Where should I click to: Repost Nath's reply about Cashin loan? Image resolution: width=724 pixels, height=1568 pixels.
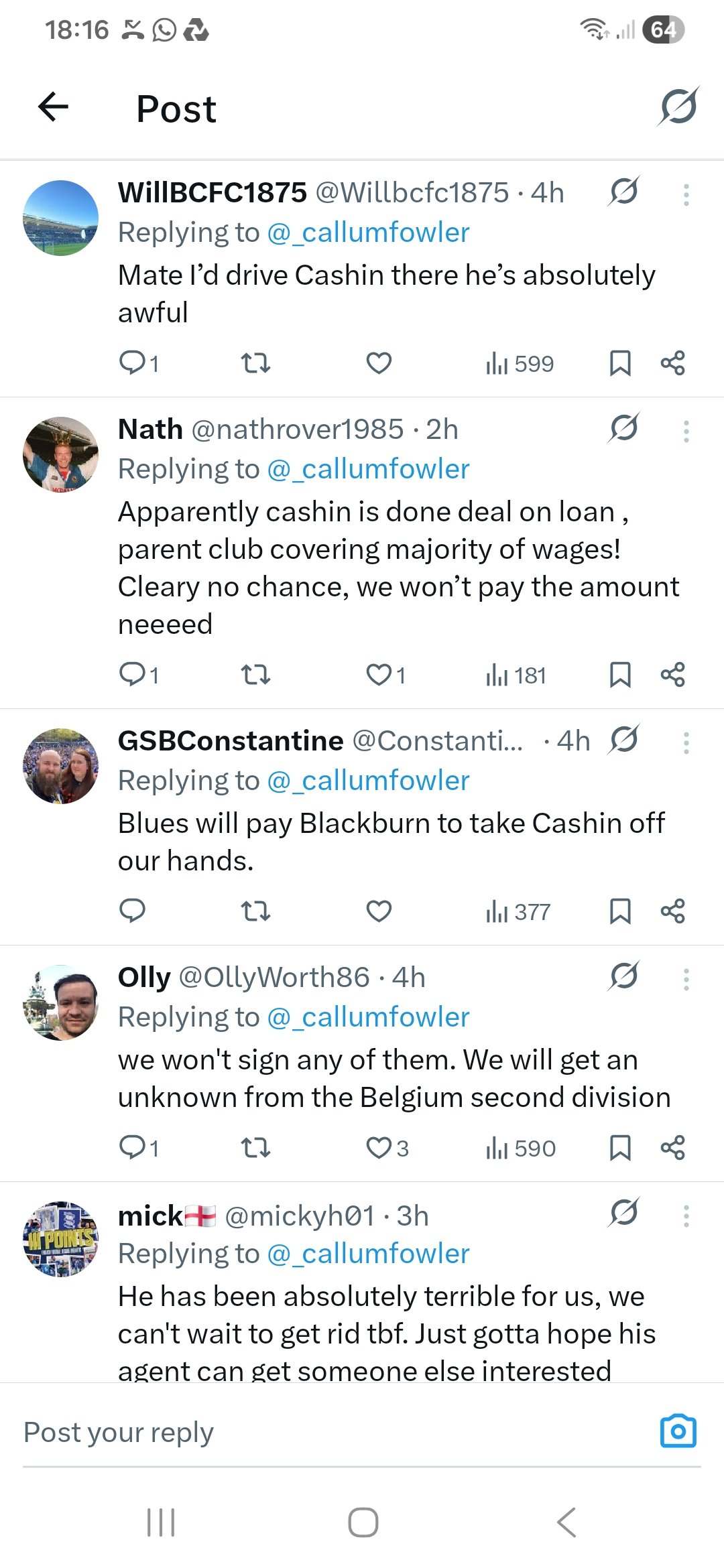(x=255, y=675)
